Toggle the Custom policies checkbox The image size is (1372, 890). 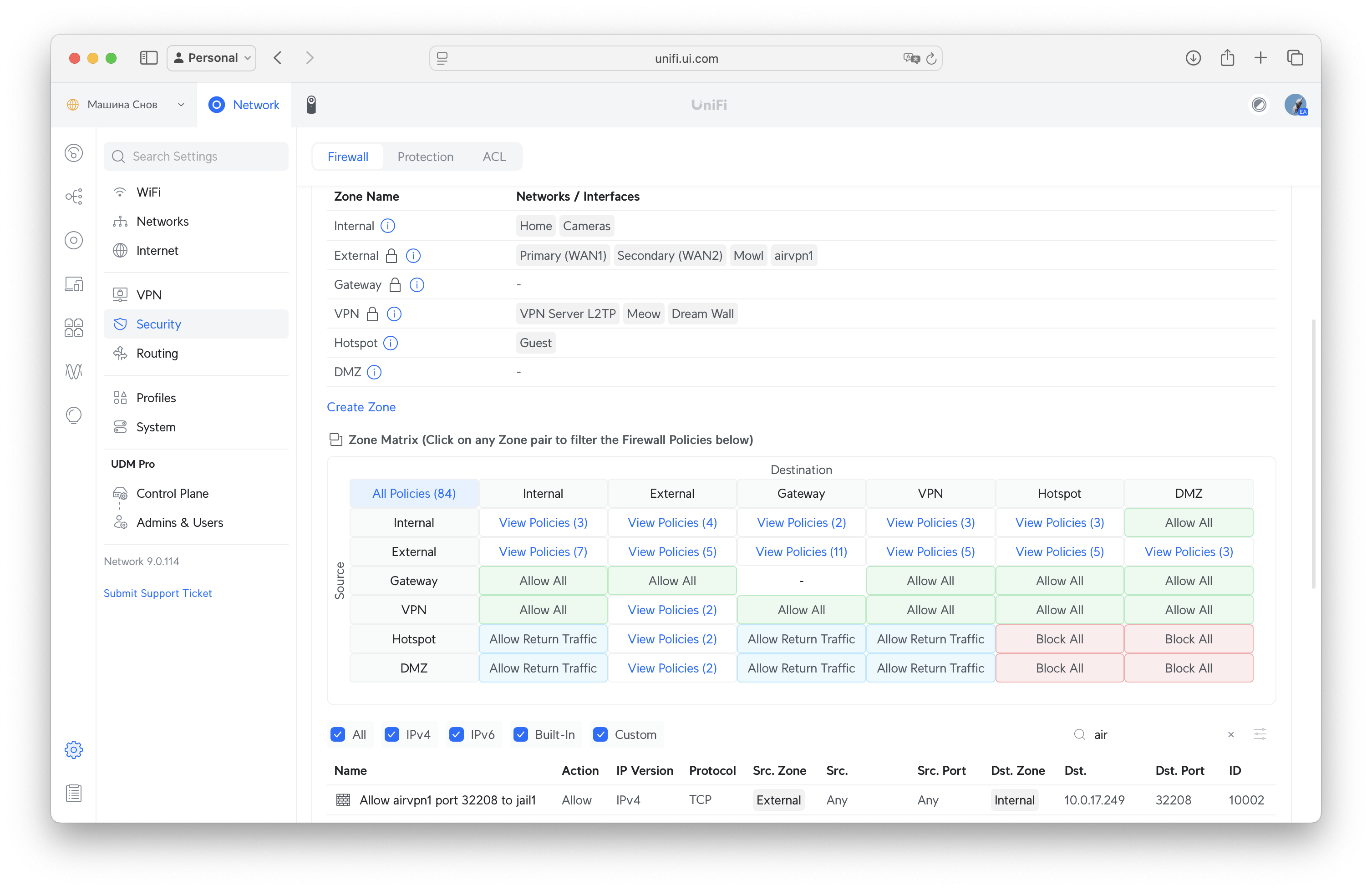[600, 734]
